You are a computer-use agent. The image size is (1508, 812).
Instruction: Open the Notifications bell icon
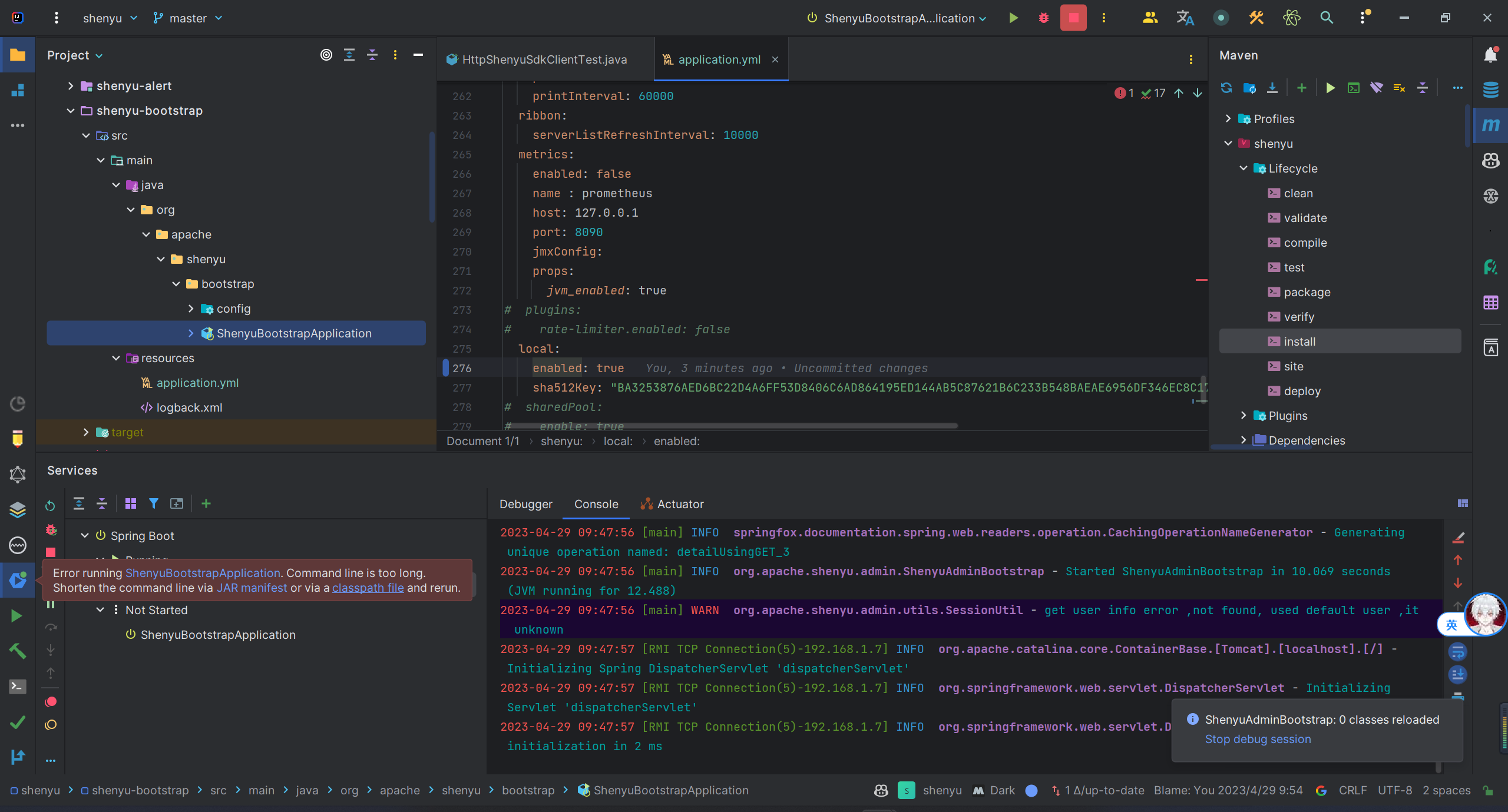coord(1490,55)
